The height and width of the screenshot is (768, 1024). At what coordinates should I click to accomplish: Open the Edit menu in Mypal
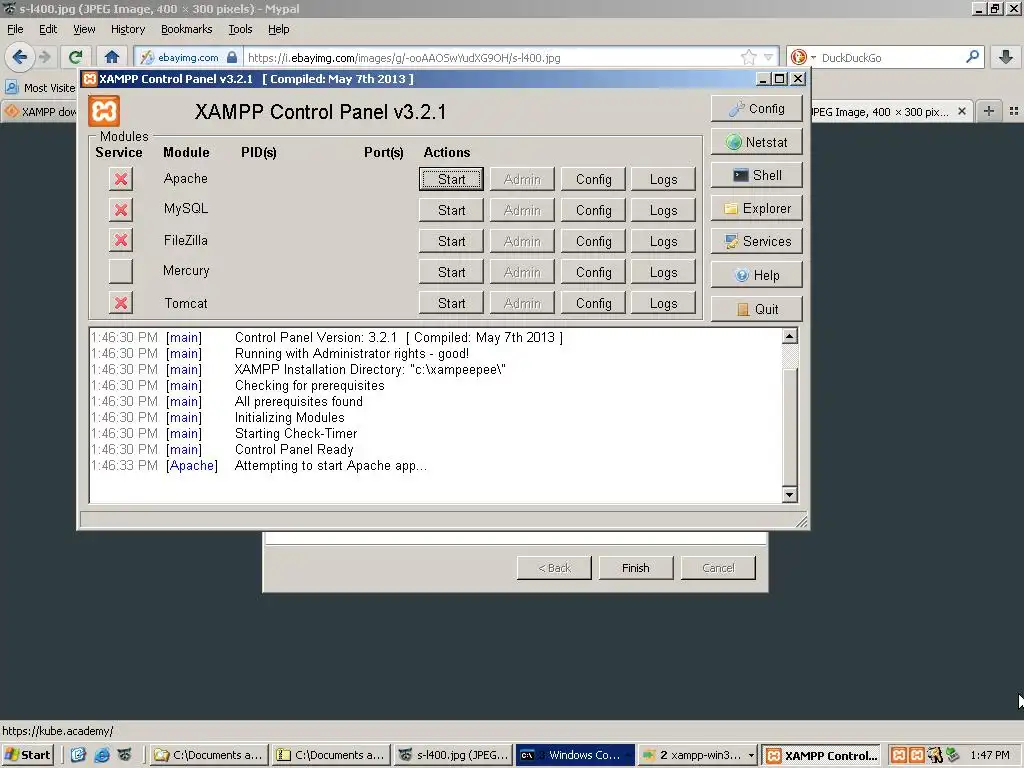click(x=48, y=29)
